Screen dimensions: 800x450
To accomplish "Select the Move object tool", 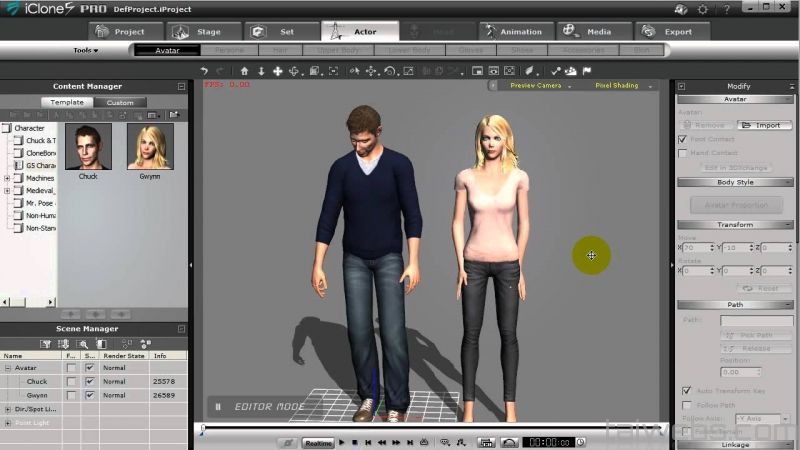I will [x=371, y=71].
